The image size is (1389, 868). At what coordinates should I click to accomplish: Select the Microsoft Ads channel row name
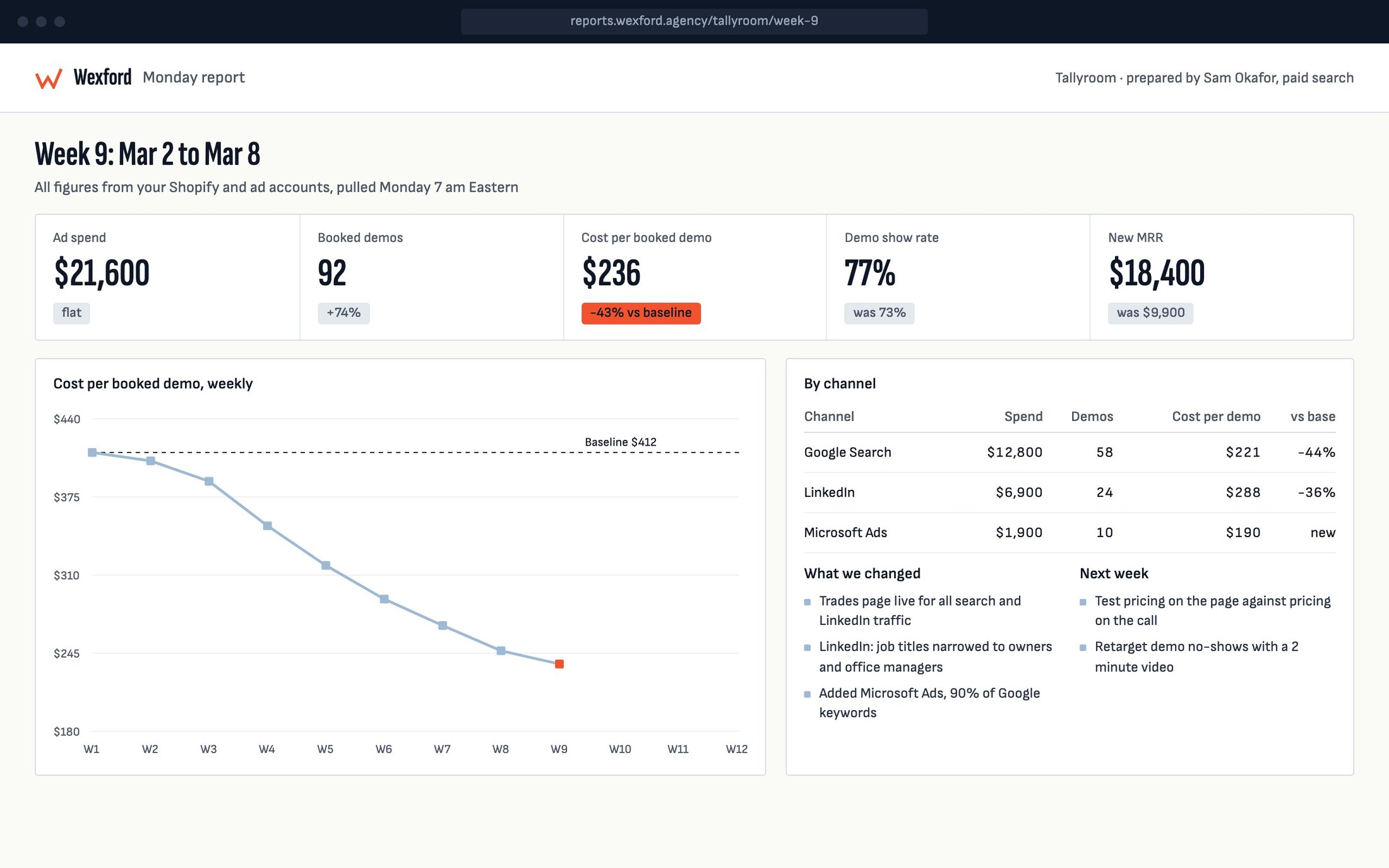(x=845, y=533)
